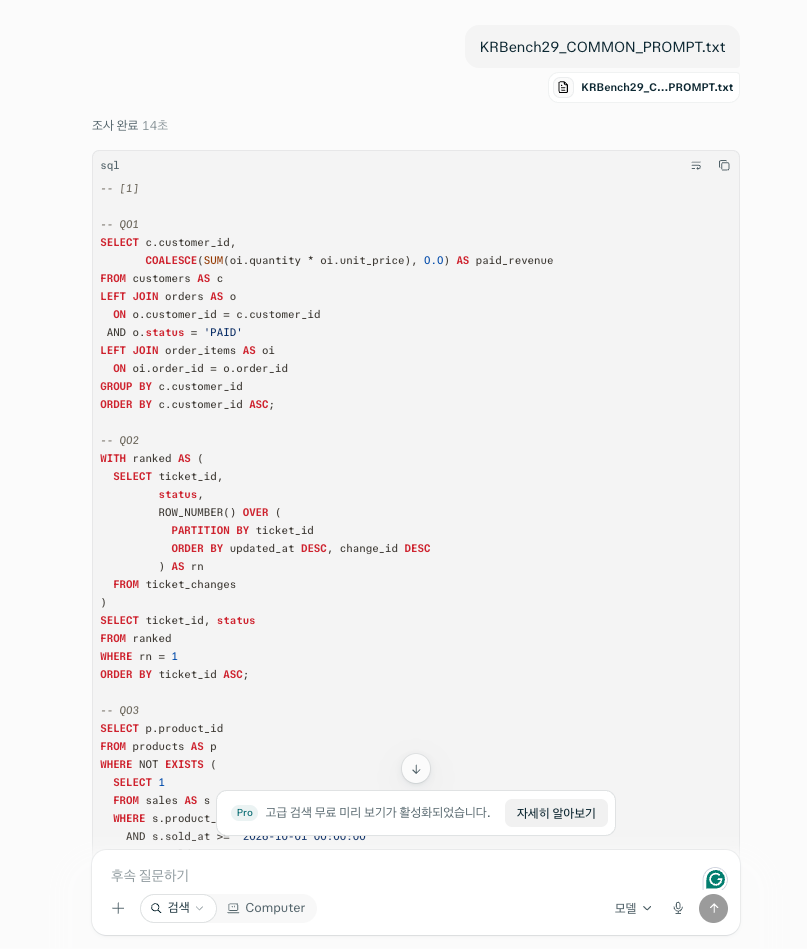
Task: Copy the SQL code block
Action: (x=724, y=165)
